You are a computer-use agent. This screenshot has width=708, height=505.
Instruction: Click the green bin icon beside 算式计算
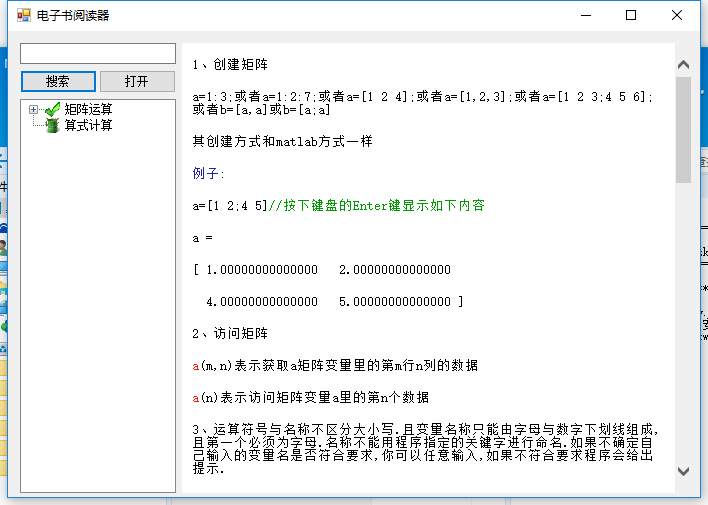tap(52, 125)
